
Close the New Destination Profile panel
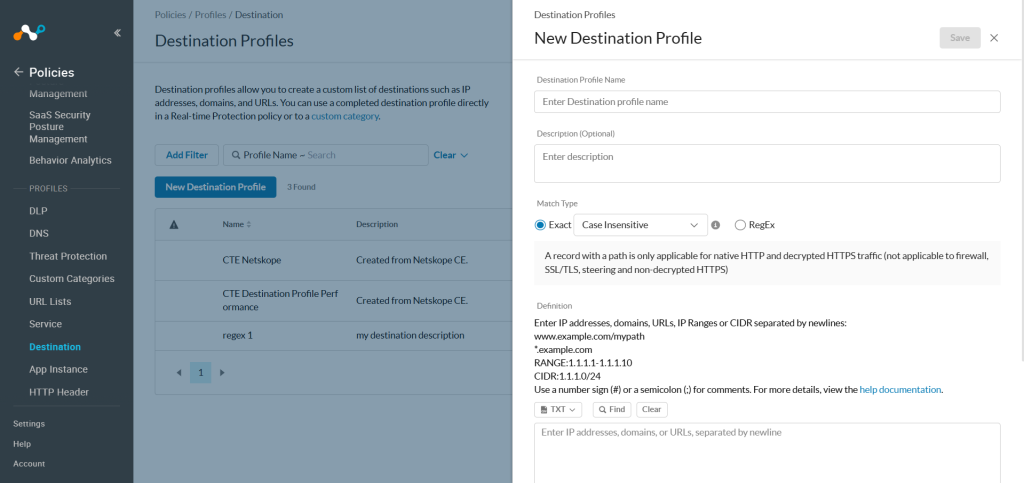point(994,38)
